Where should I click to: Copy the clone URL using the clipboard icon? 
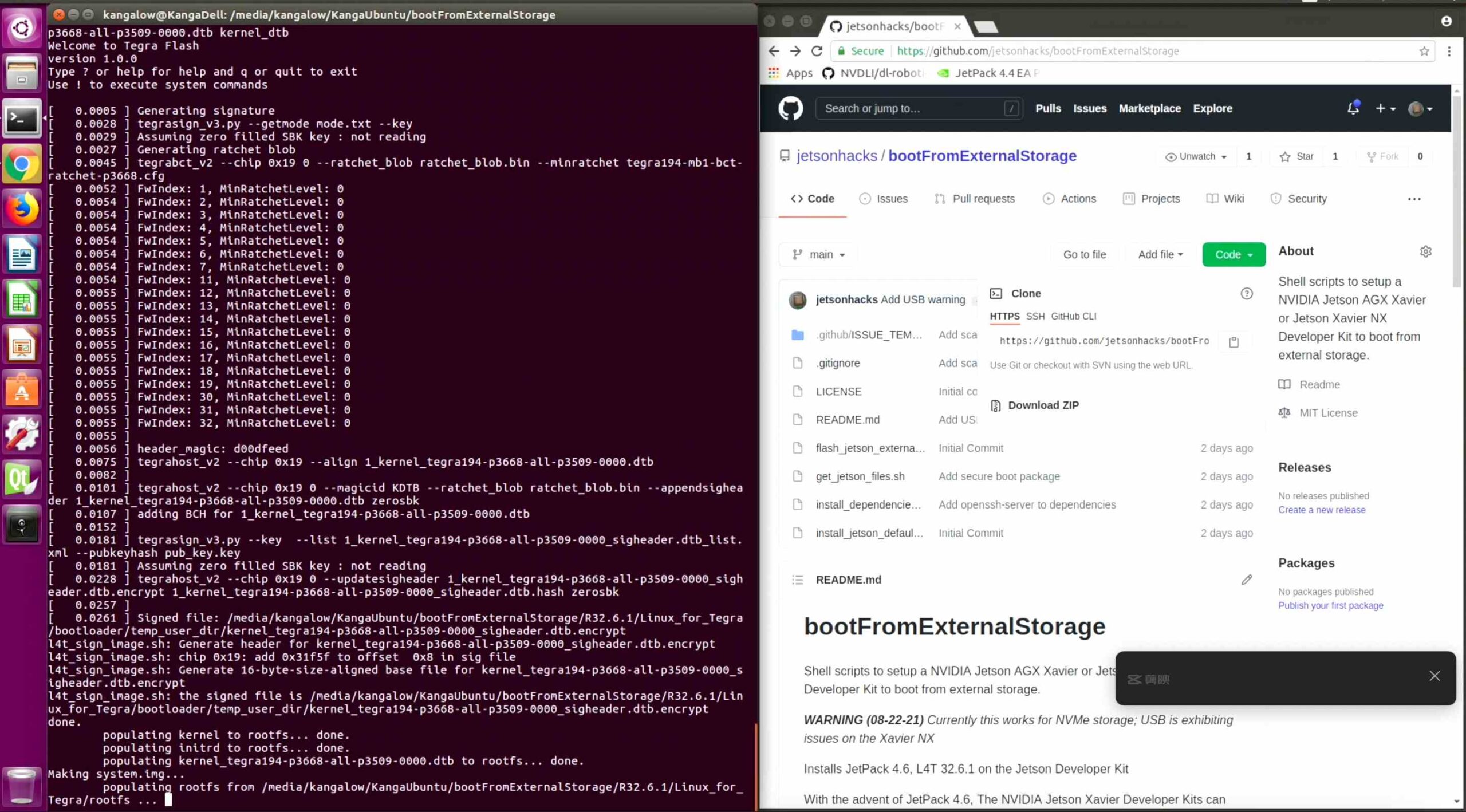coord(1234,341)
